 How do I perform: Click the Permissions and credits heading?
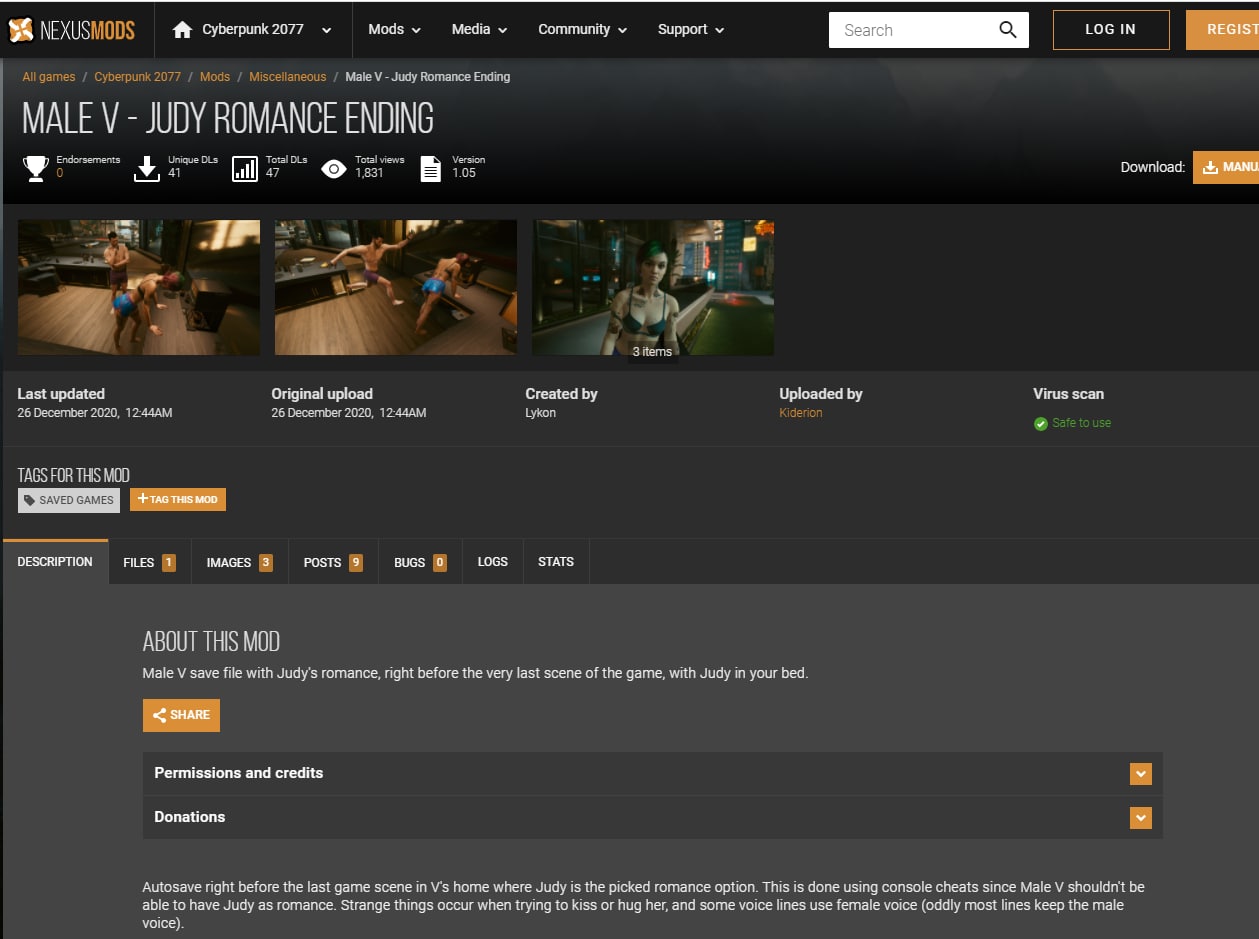239,773
